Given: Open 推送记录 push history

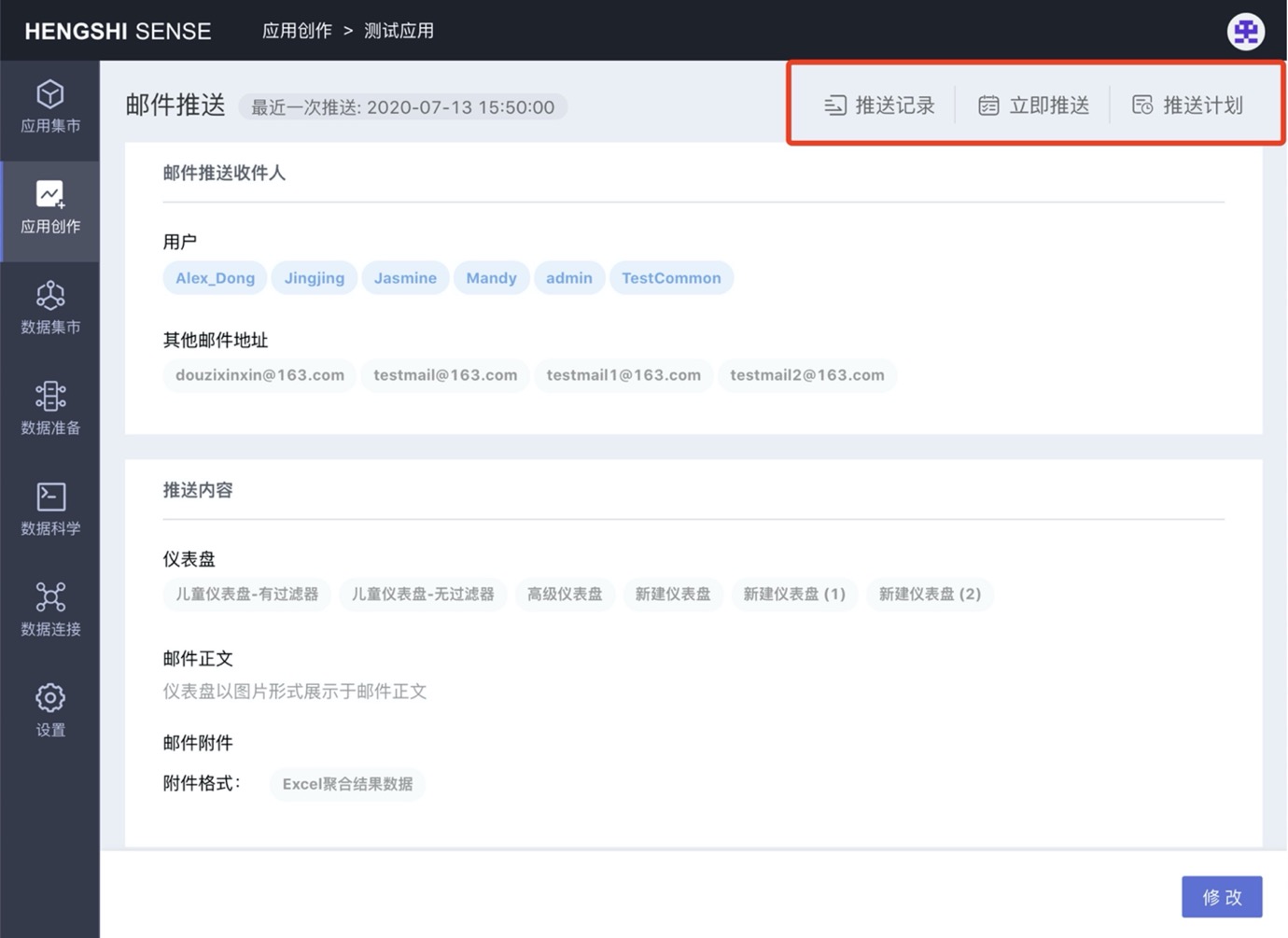Looking at the screenshot, I should (x=880, y=105).
